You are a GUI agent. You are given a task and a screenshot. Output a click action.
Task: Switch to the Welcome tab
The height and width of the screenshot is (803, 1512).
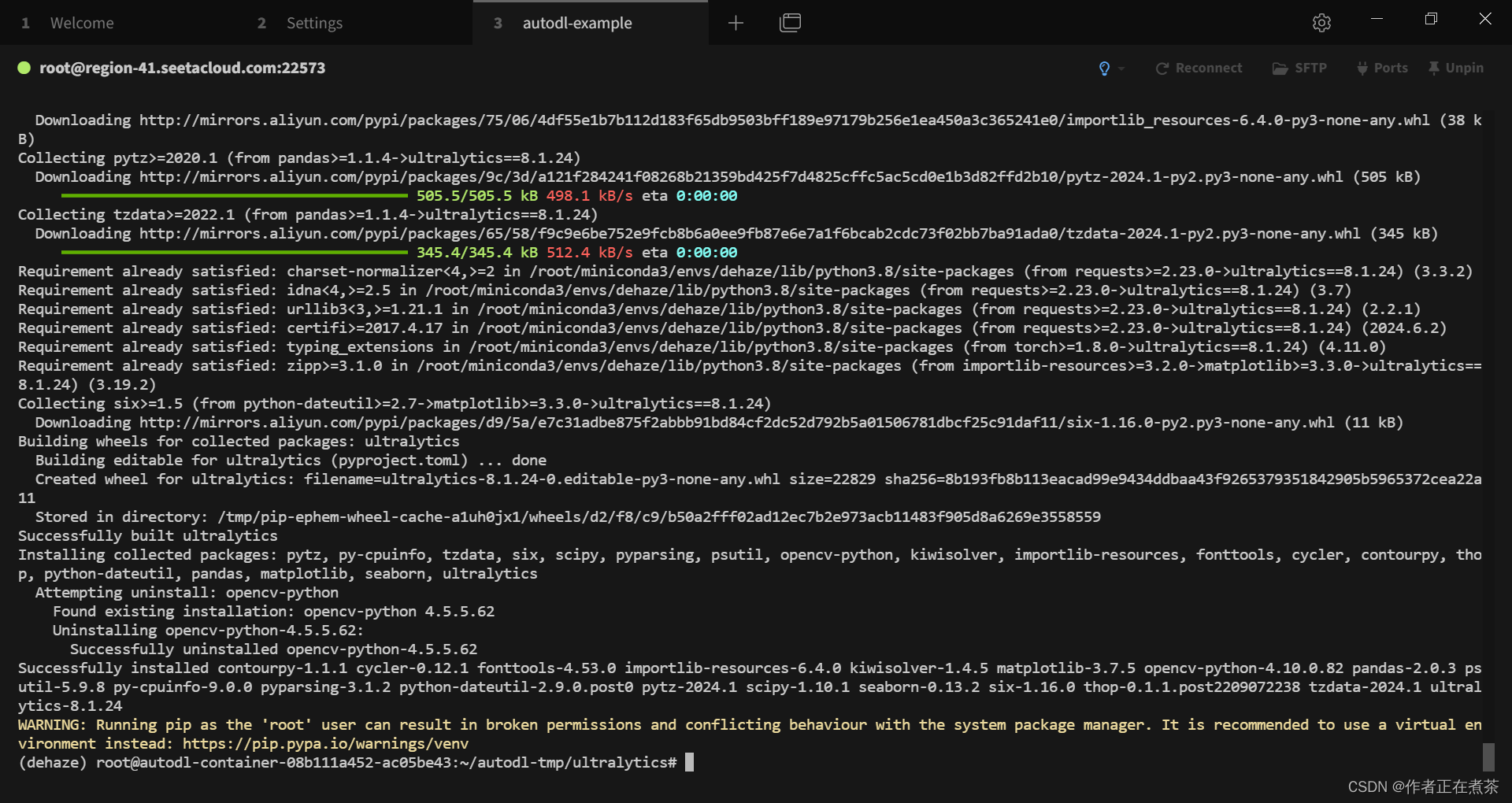point(82,23)
